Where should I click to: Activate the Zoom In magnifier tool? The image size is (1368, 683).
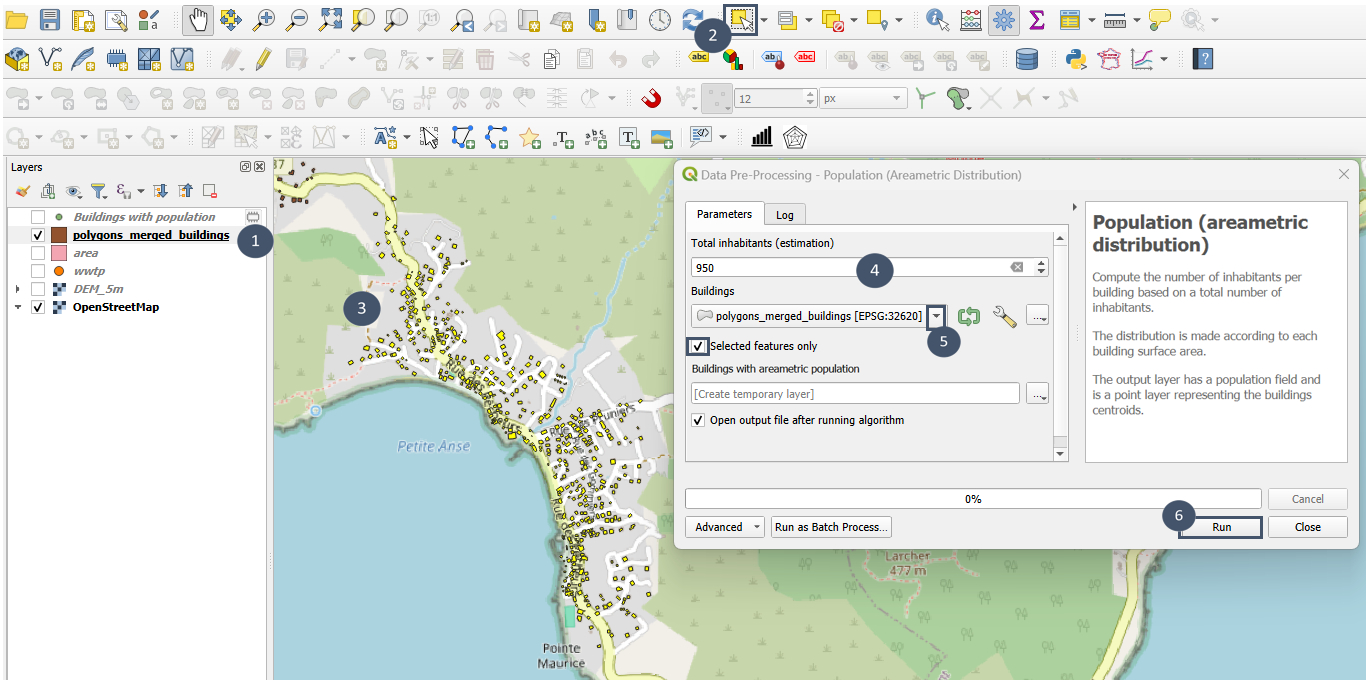264,19
